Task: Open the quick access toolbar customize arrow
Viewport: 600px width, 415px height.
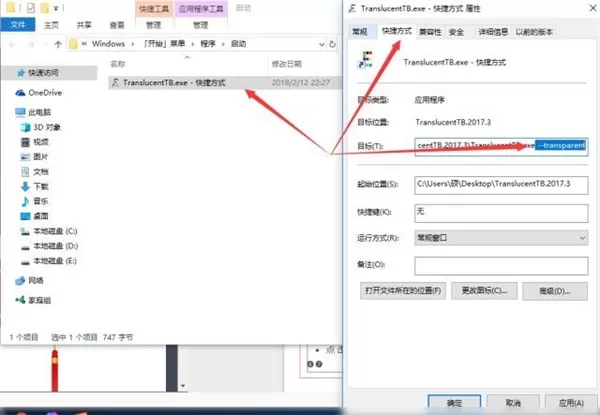Action: click(x=56, y=8)
